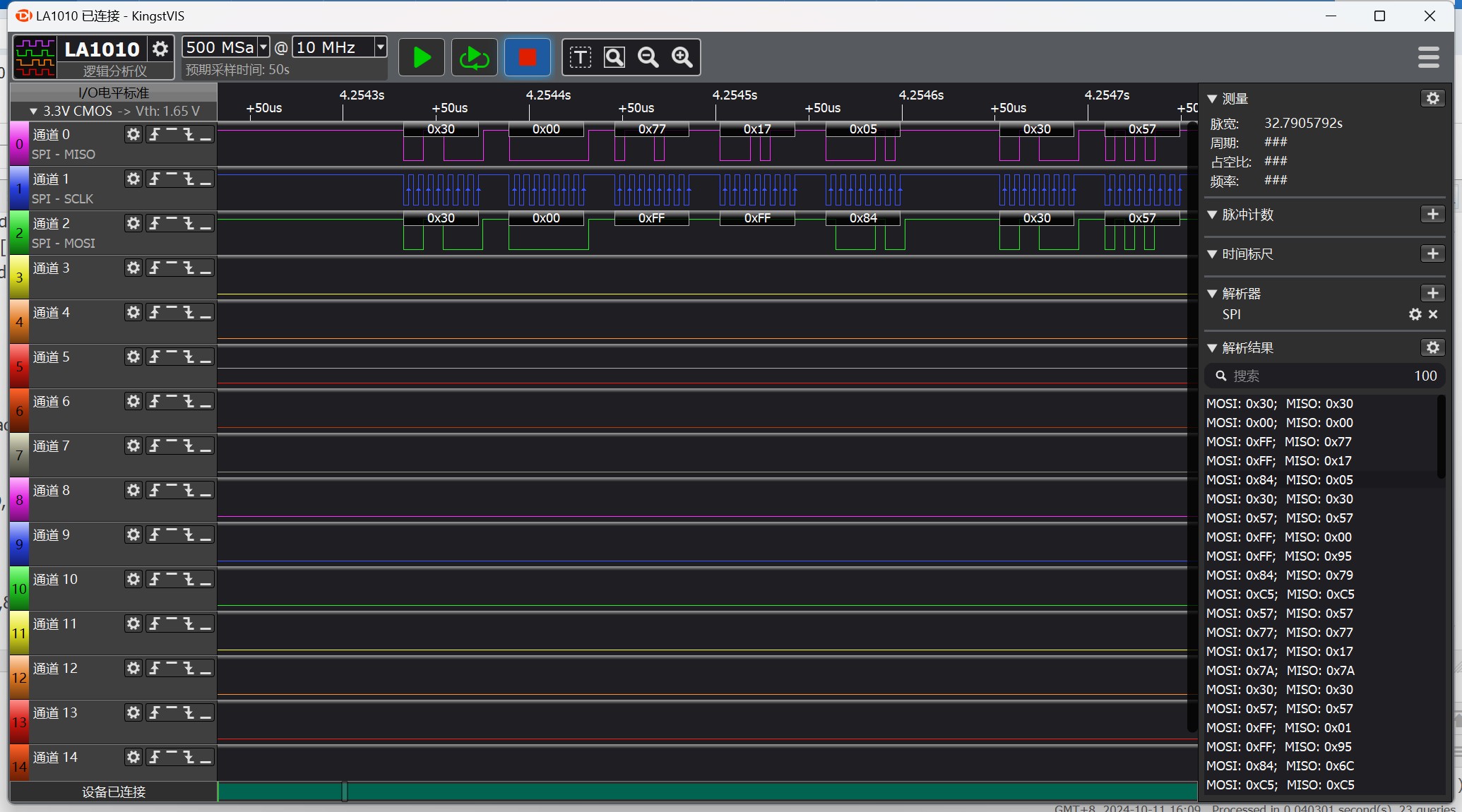Open the 10 MHz sample rate dropdown
Image resolution: width=1462 pixels, height=812 pixels.
click(x=381, y=47)
